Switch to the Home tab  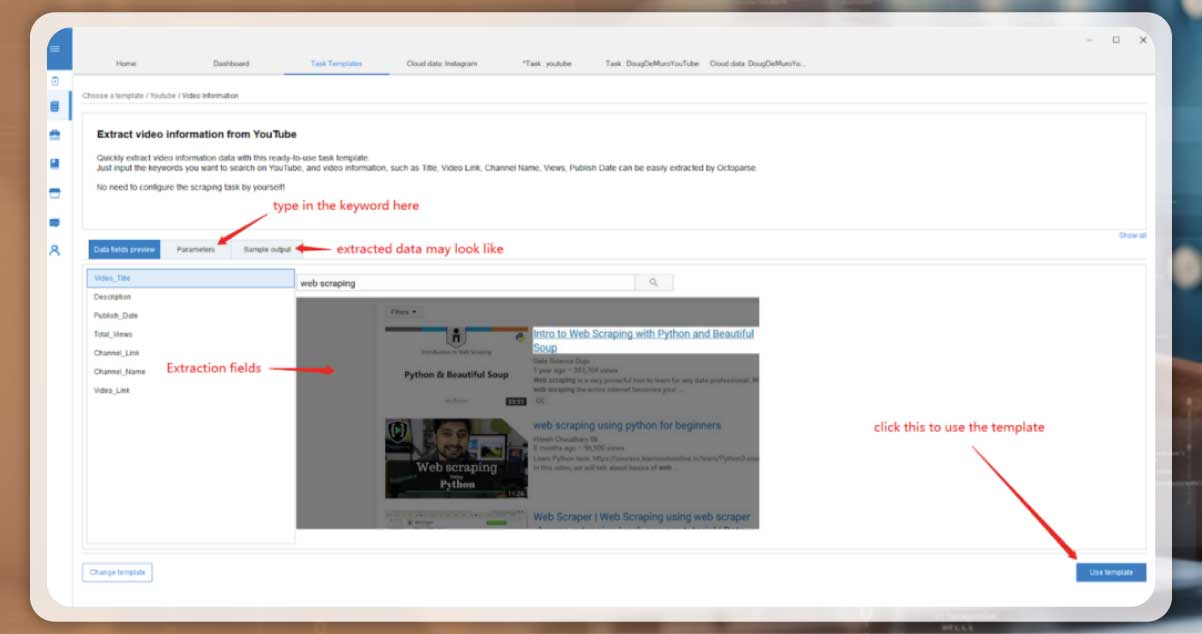[x=126, y=63]
